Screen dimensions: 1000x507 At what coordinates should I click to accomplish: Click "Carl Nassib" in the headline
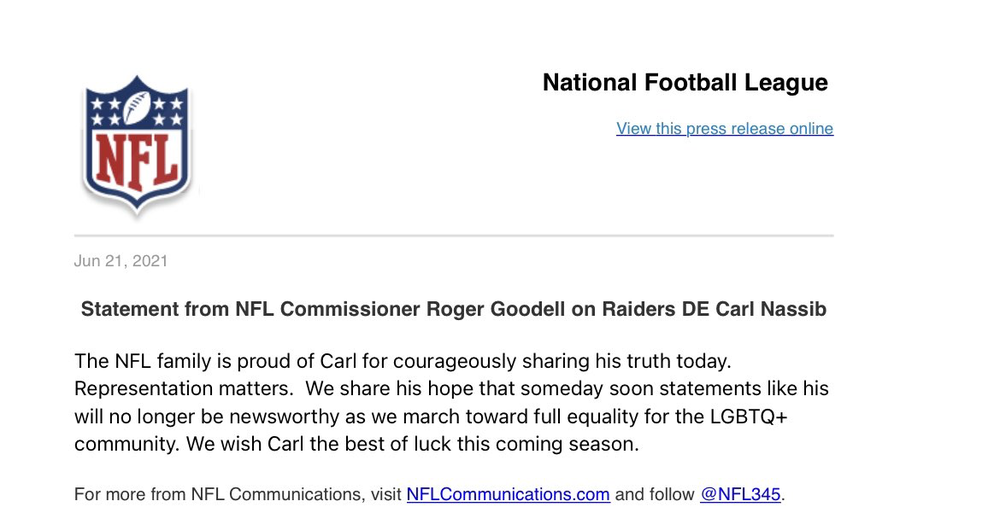pyautogui.click(x=771, y=309)
